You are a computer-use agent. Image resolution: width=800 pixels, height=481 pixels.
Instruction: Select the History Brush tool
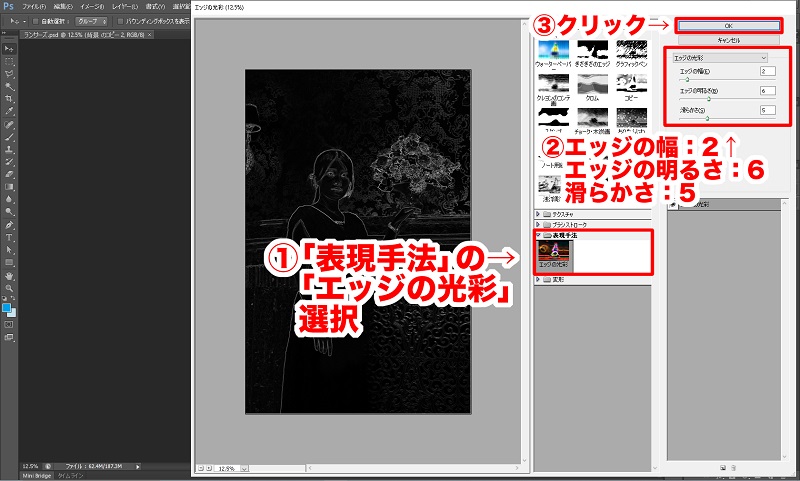[x=9, y=162]
